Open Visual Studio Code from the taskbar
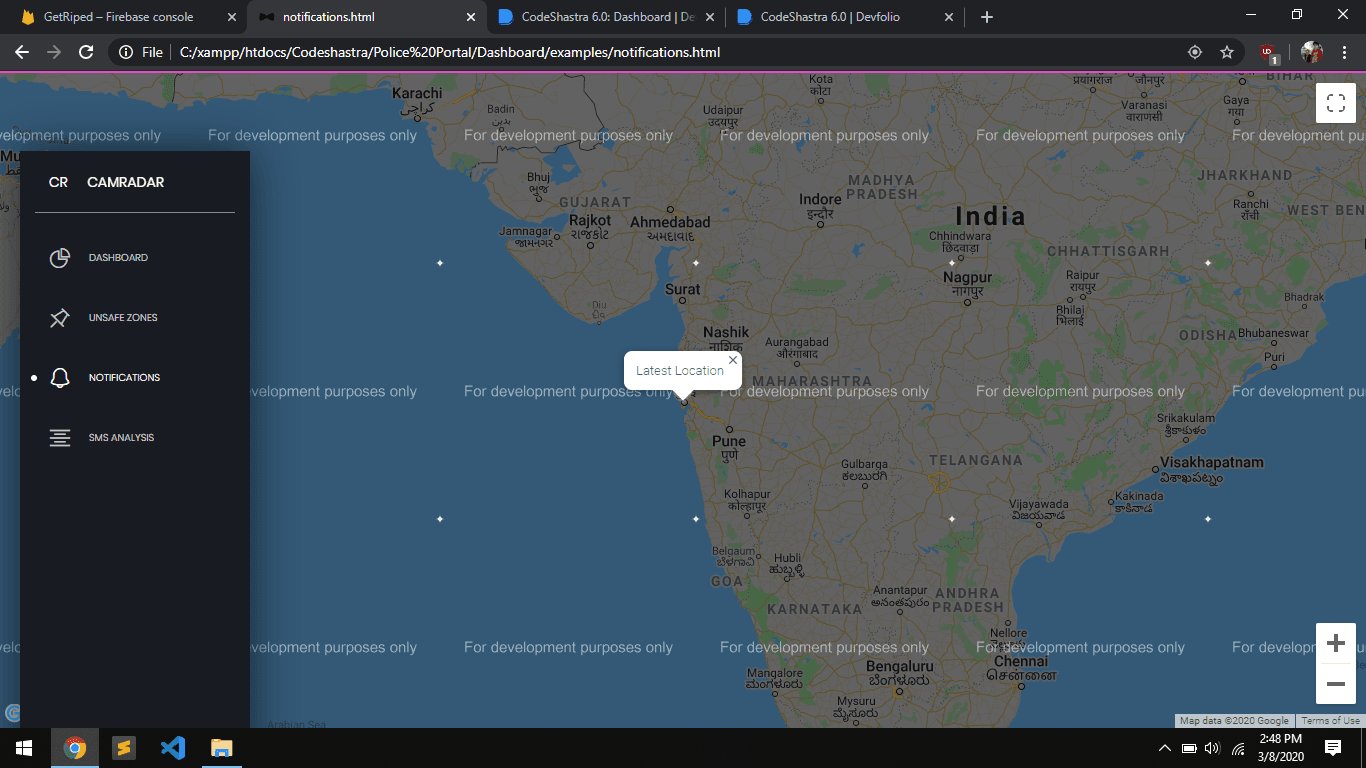This screenshot has height=768, width=1366. pos(173,748)
